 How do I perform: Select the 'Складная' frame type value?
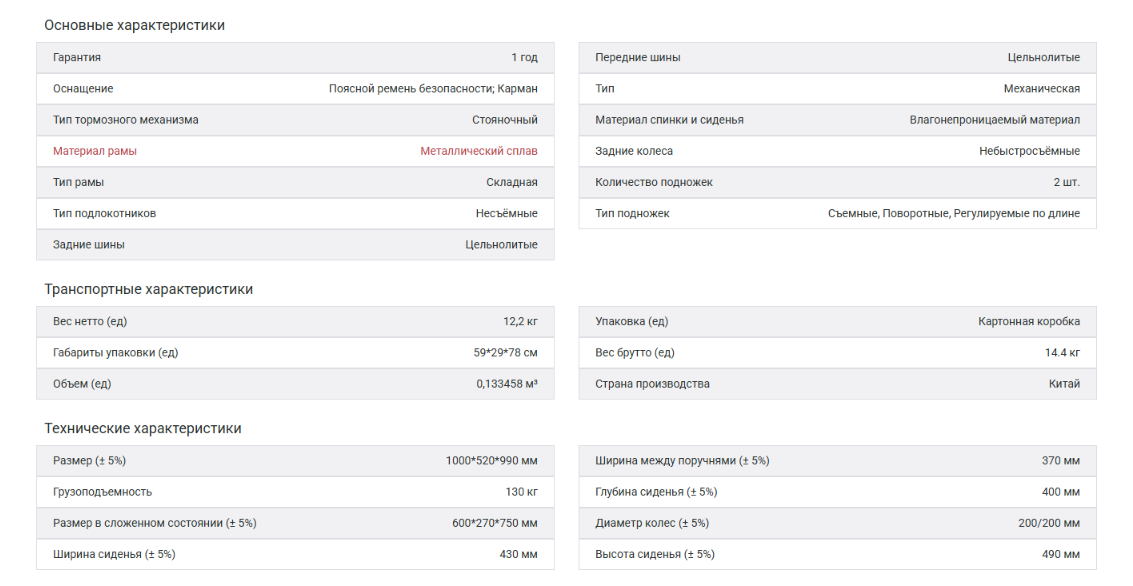511,182
